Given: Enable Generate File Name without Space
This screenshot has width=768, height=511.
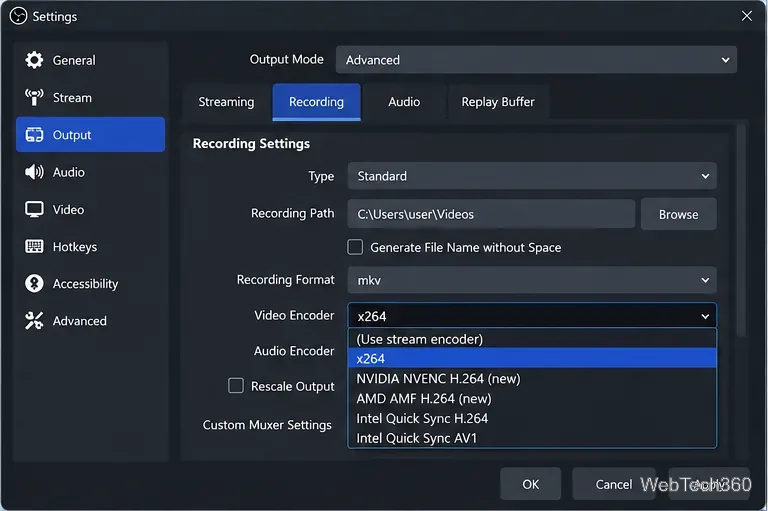Looking at the screenshot, I should (x=355, y=247).
